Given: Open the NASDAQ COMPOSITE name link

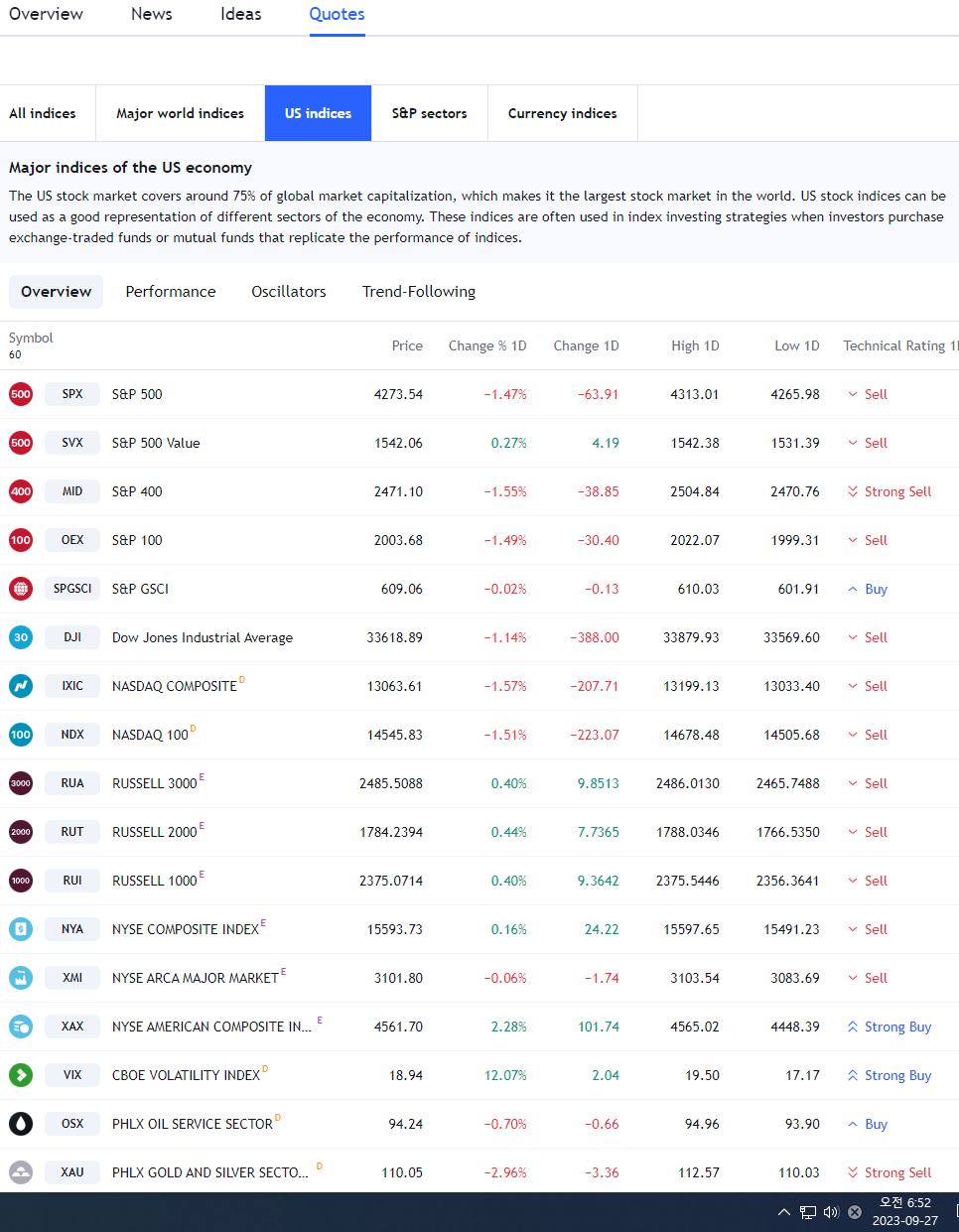Looking at the screenshot, I should point(175,686).
